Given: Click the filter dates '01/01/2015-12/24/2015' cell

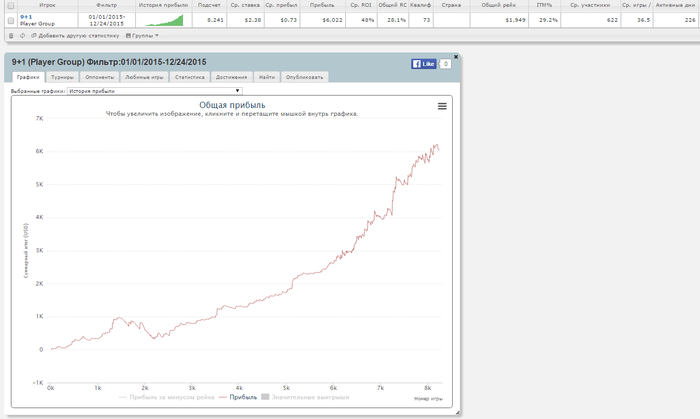Looking at the screenshot, I should tap(106, 20).
